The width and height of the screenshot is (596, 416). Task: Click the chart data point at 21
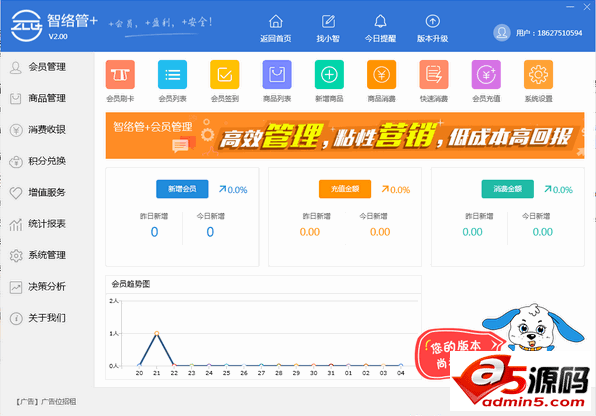(157, 333)
